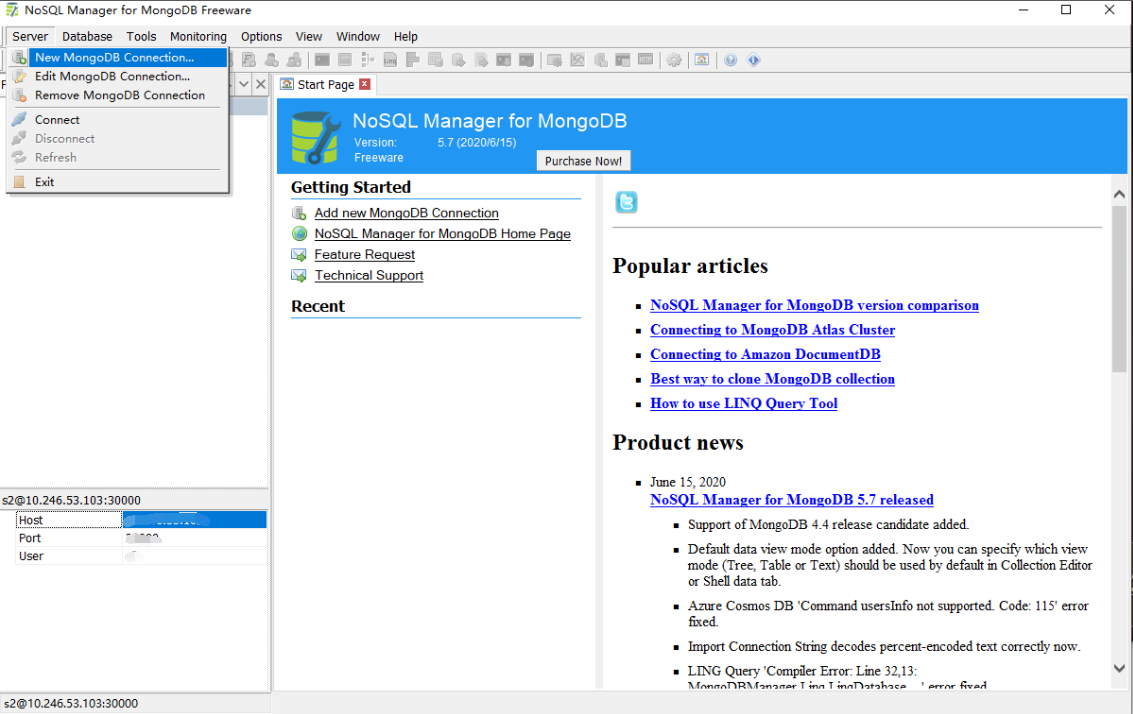Screen dimensions: 1133x714
Task: Click the HTTP toolbar icon
Action: (x=646, y=60)
